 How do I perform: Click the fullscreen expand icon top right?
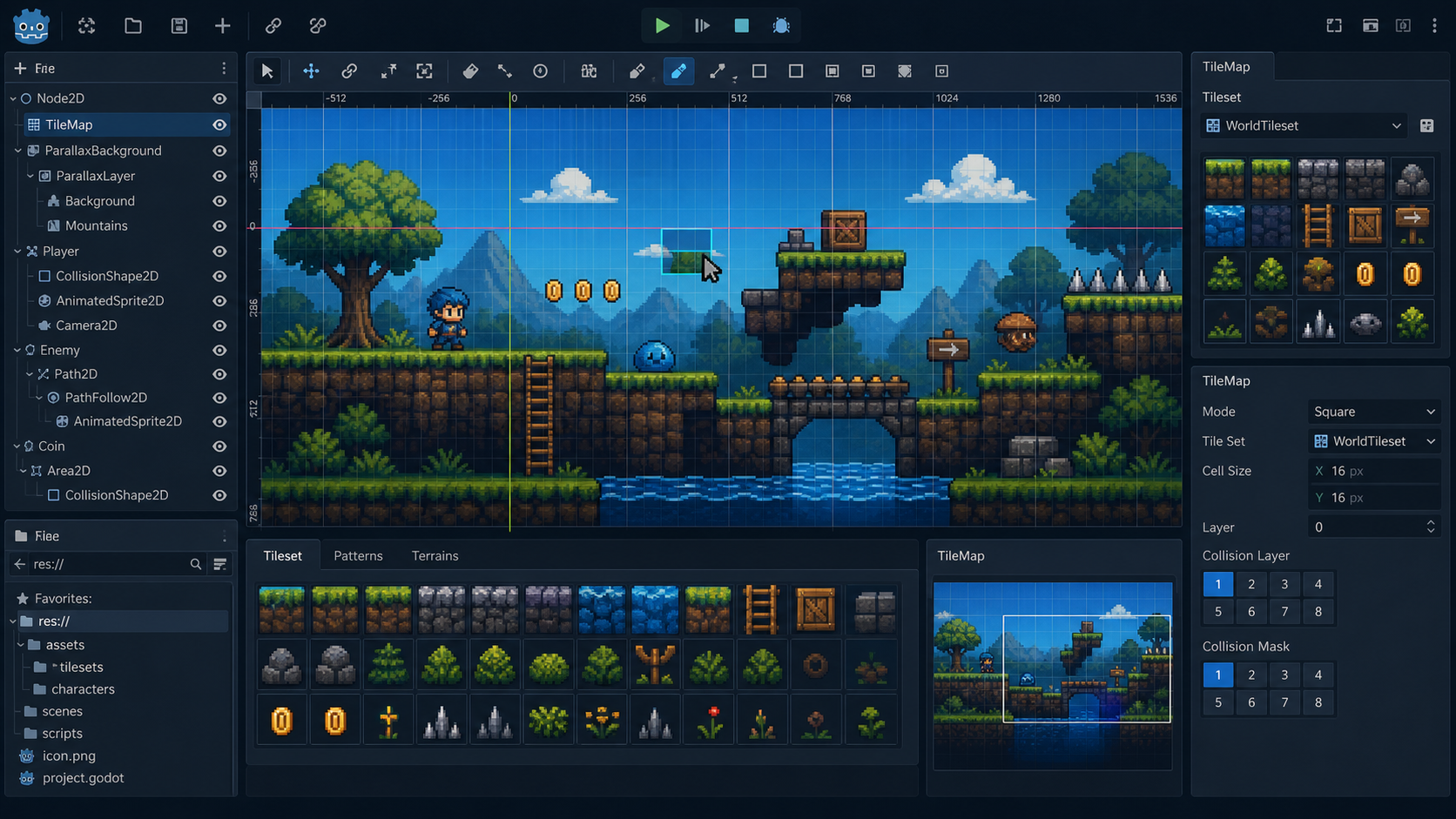(x=1334, y=25)
